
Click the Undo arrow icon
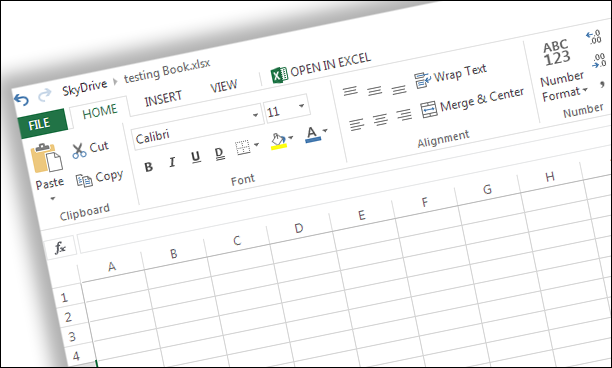[21, 100]
